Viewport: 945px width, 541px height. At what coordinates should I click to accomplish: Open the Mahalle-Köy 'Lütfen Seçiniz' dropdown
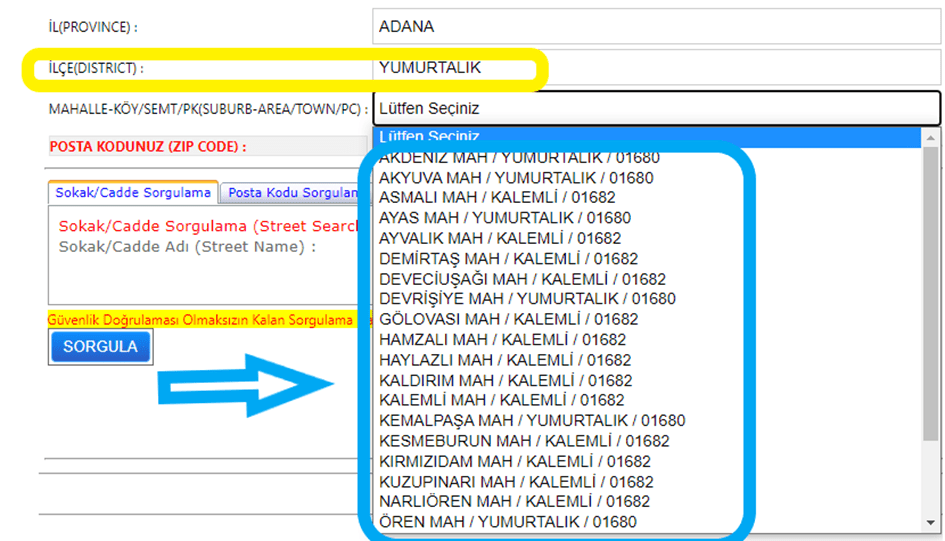tap(655, 108)
